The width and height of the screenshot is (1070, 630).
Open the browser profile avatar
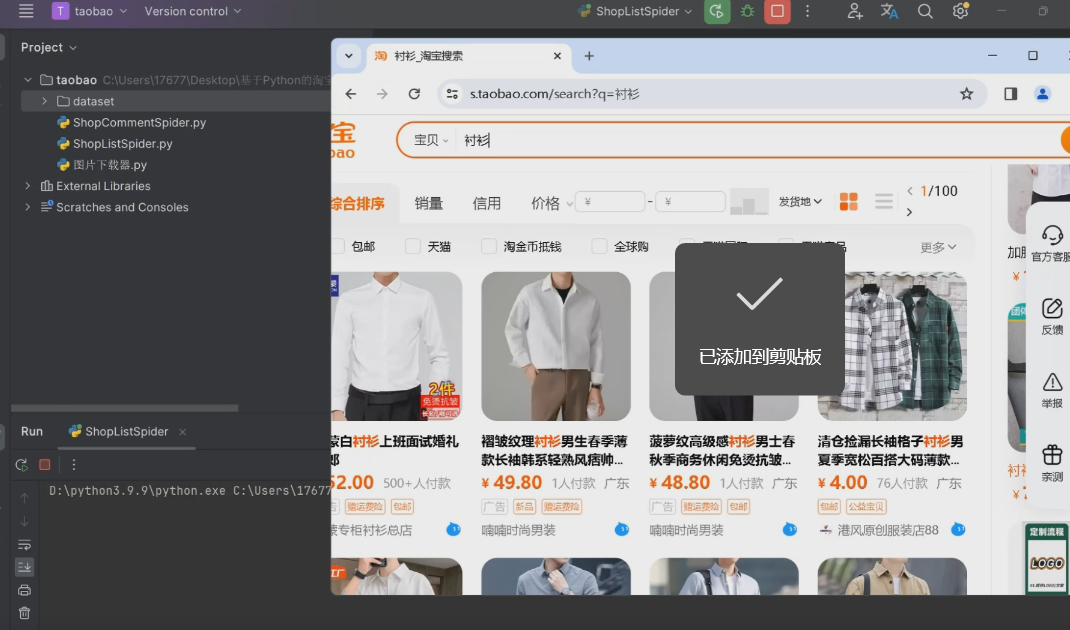1042,94
